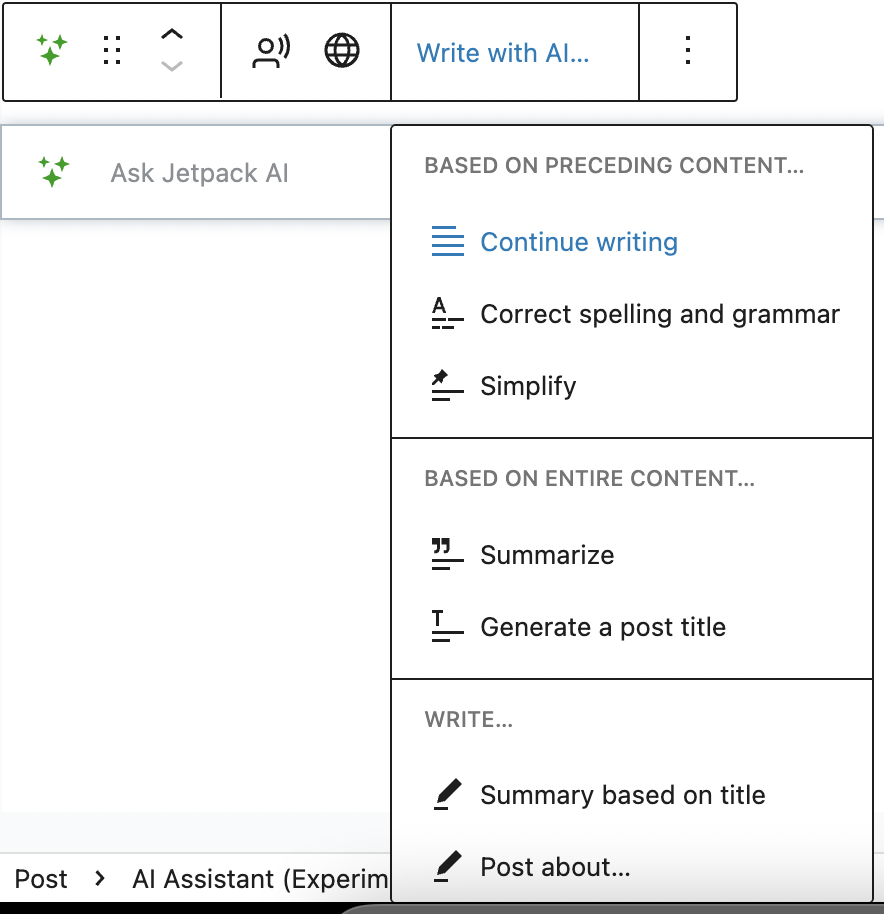Open the change tone speaker icon
Screen dimensions: 884x914
[x=271, y=51]
